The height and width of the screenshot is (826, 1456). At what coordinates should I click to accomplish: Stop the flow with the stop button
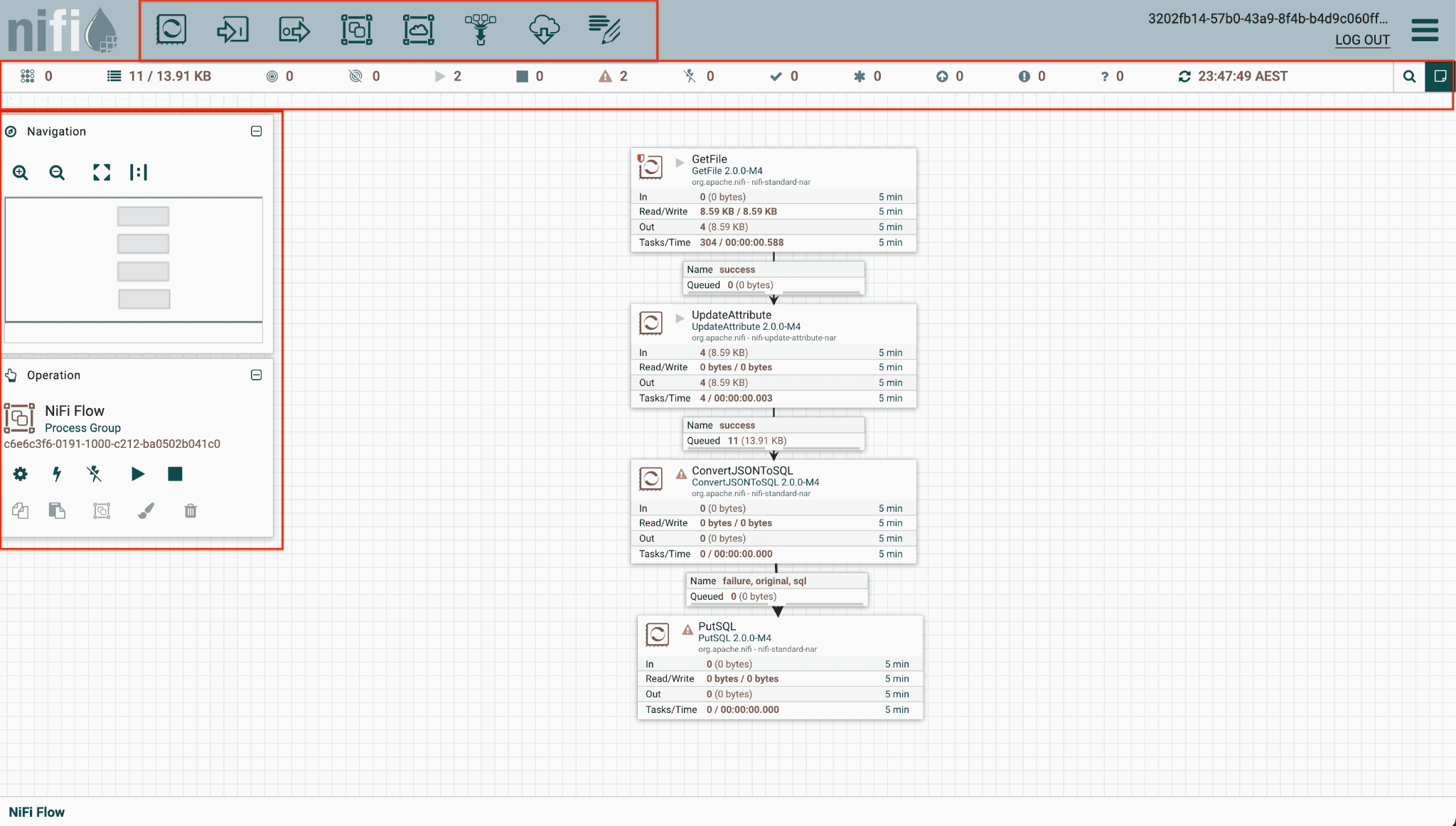coord(175,473)
